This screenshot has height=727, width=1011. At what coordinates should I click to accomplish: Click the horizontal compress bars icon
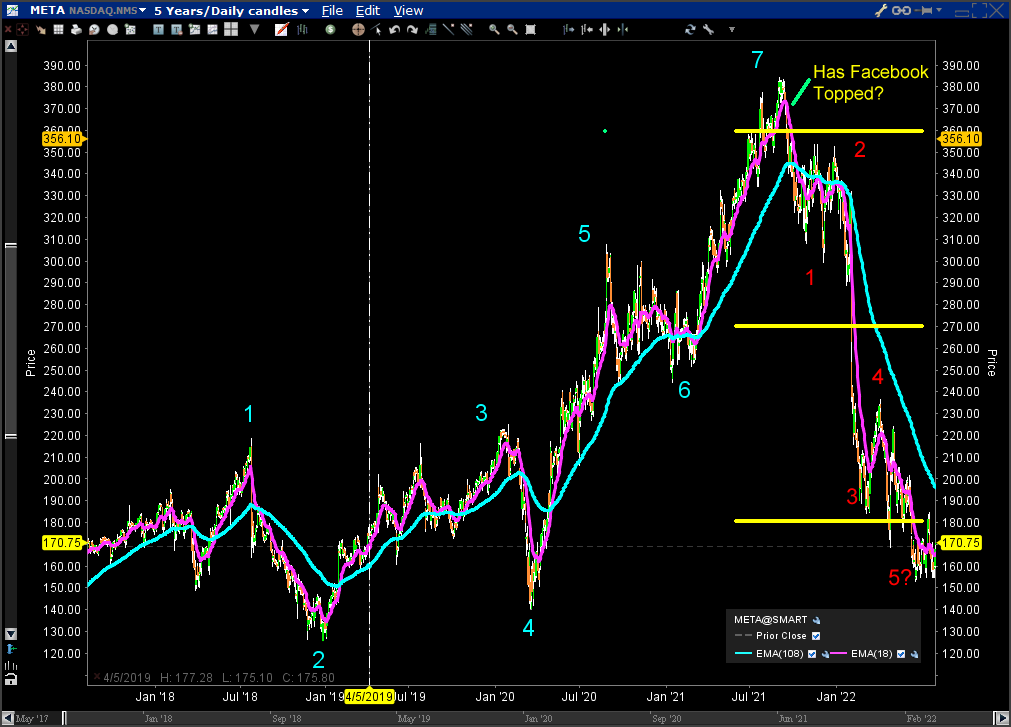point(622,30)
